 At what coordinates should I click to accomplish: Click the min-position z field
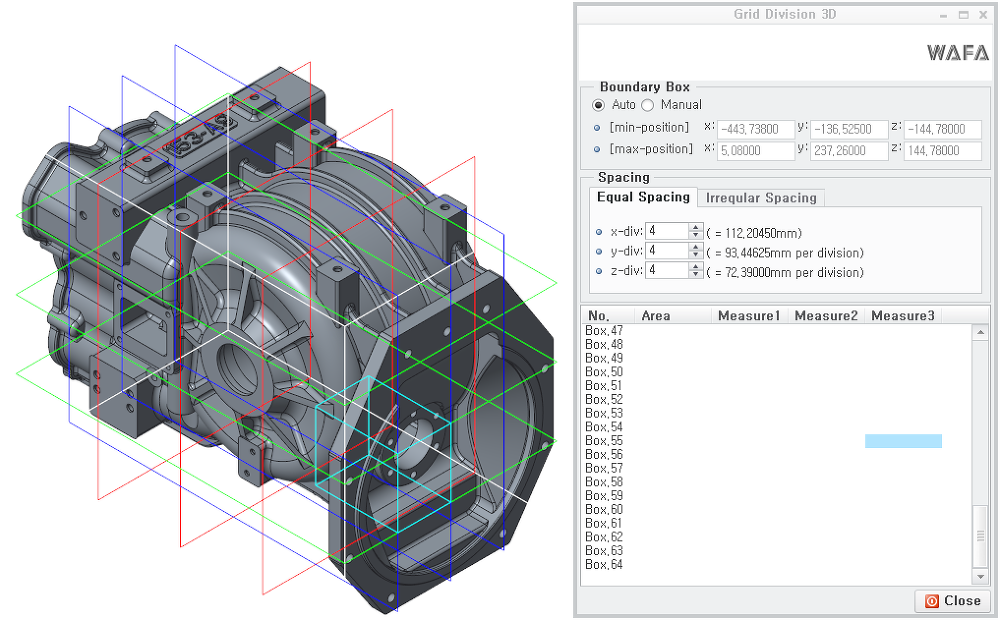point(943,129)
